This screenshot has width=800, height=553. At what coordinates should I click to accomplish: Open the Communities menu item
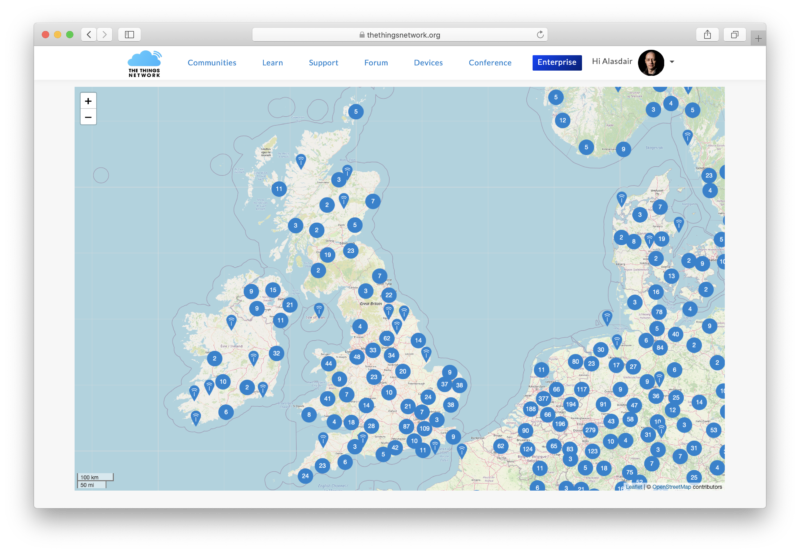(212, 63)
